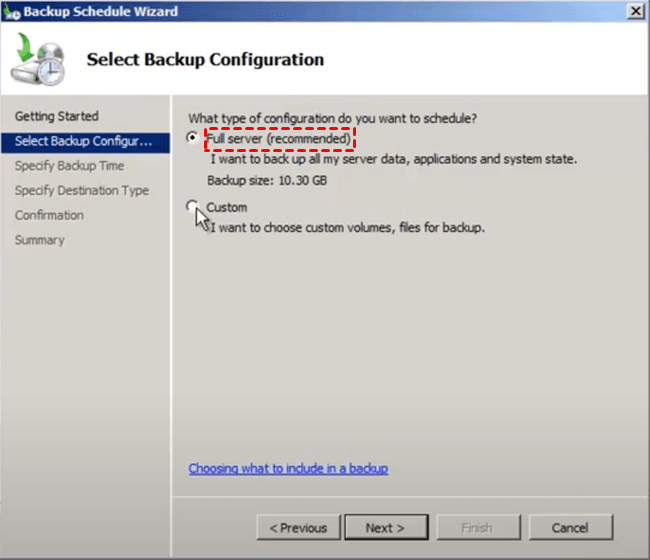Proceed with the Next button
Image resolution: width=650 pixels, height=560 pixels.
385,527
